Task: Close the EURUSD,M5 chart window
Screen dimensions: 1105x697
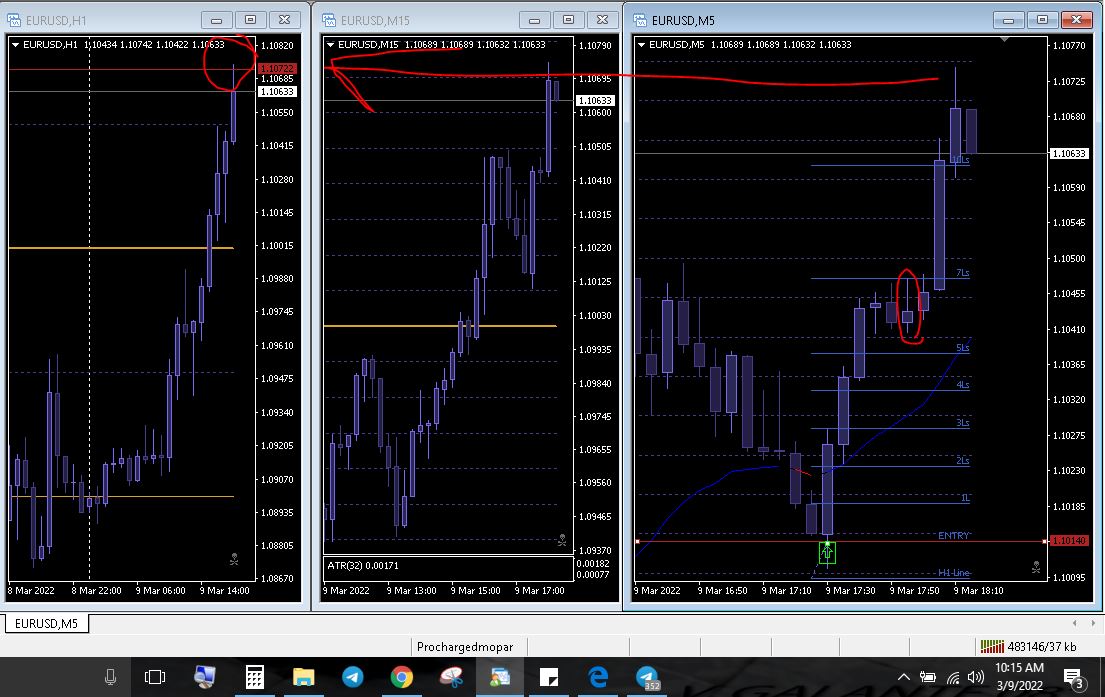Action: [x=1076, y=20]
